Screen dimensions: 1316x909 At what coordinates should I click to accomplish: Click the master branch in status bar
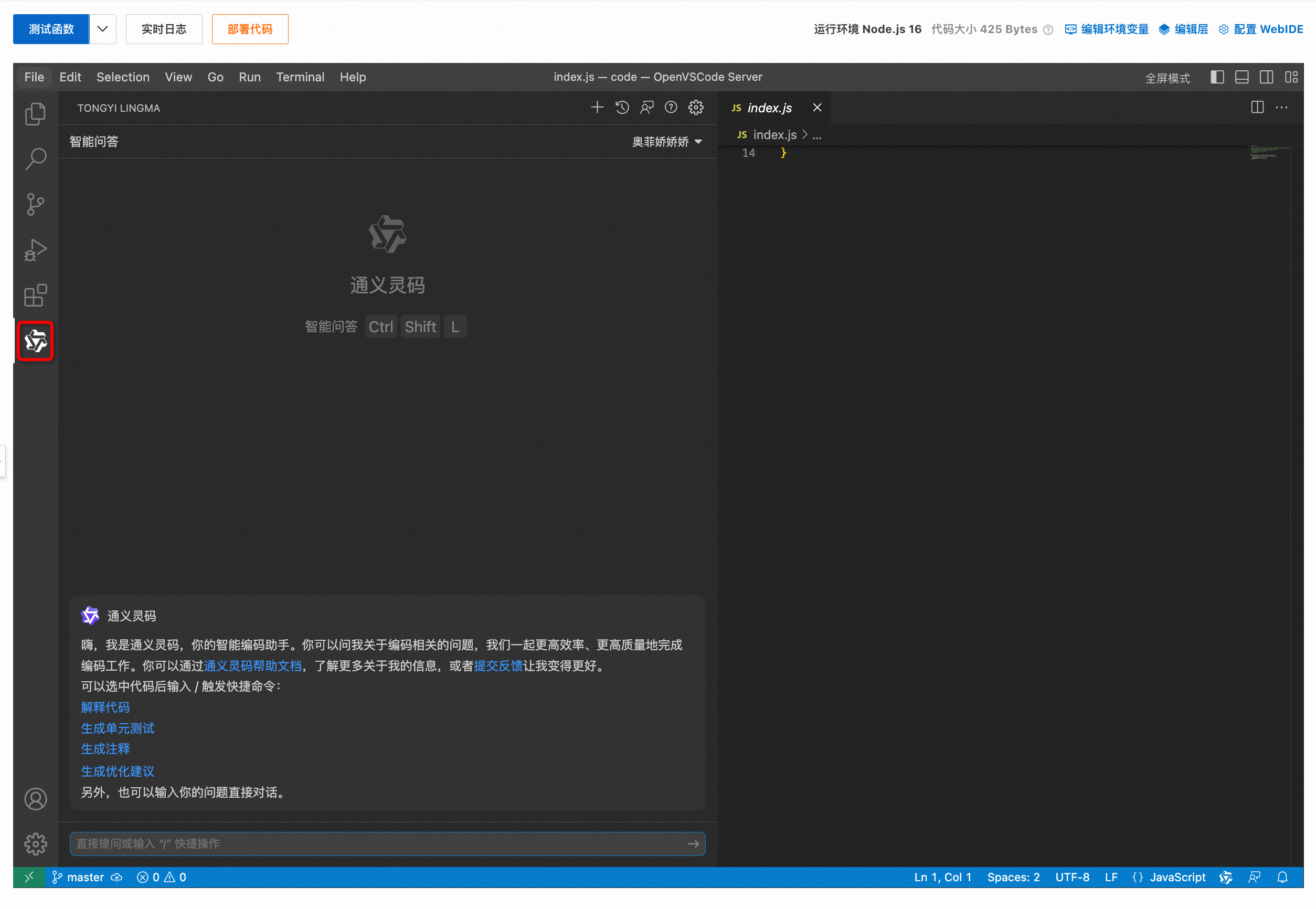point(79,877)
